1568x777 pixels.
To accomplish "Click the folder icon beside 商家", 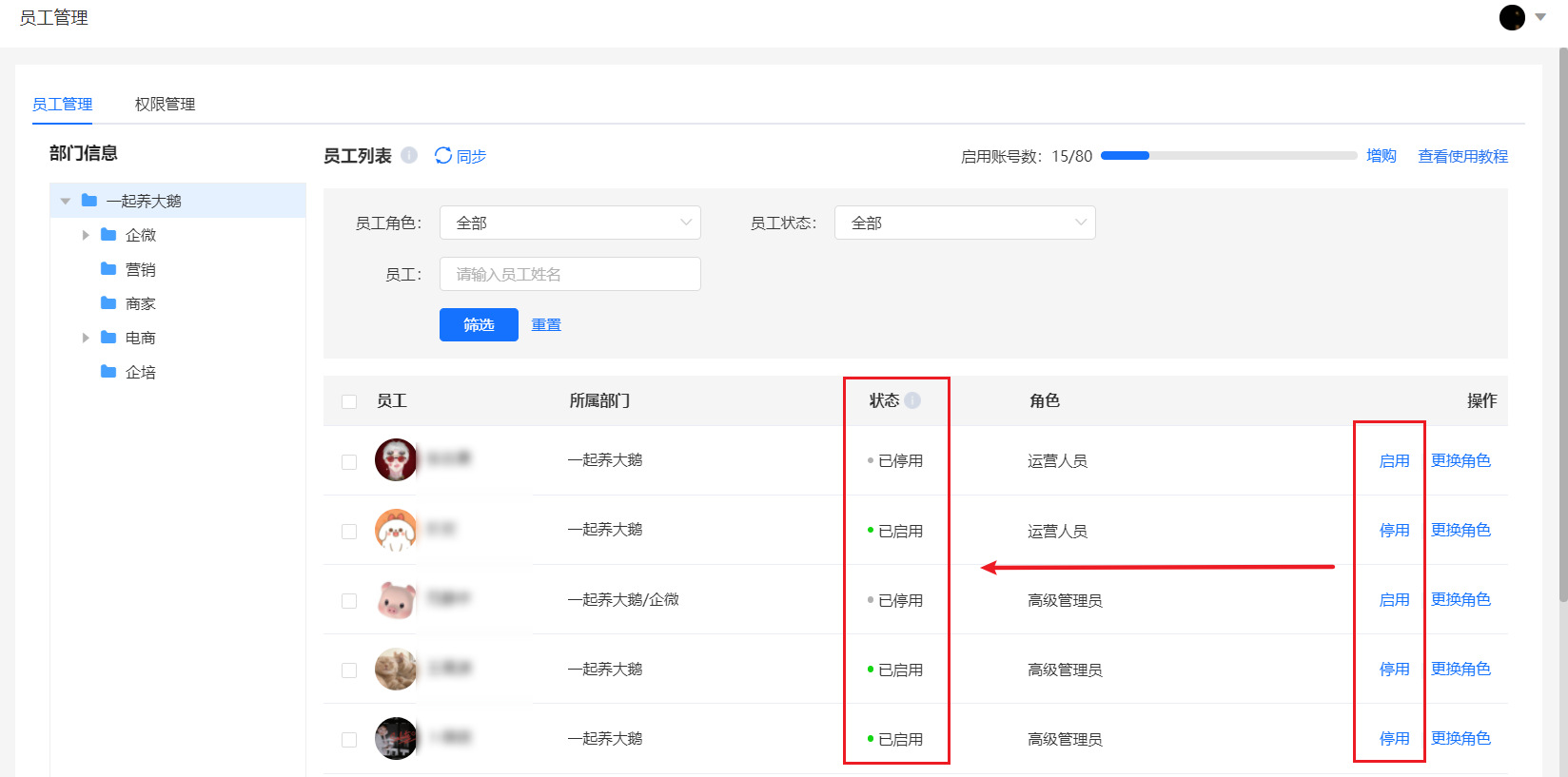I will 108,302.
